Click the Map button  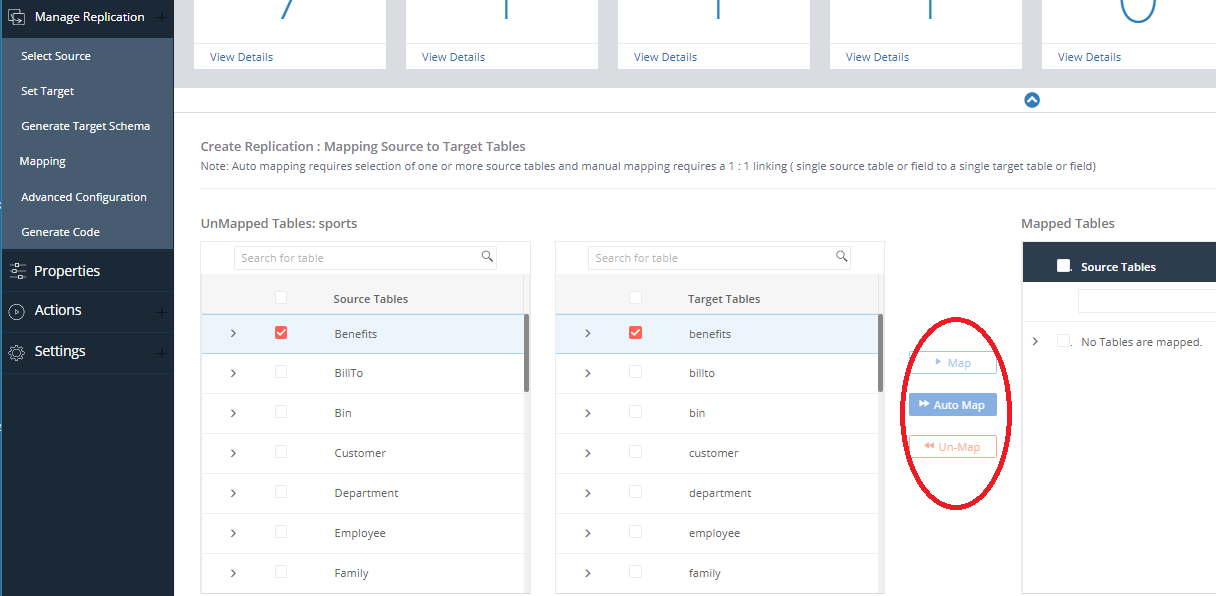coord(953,363)
